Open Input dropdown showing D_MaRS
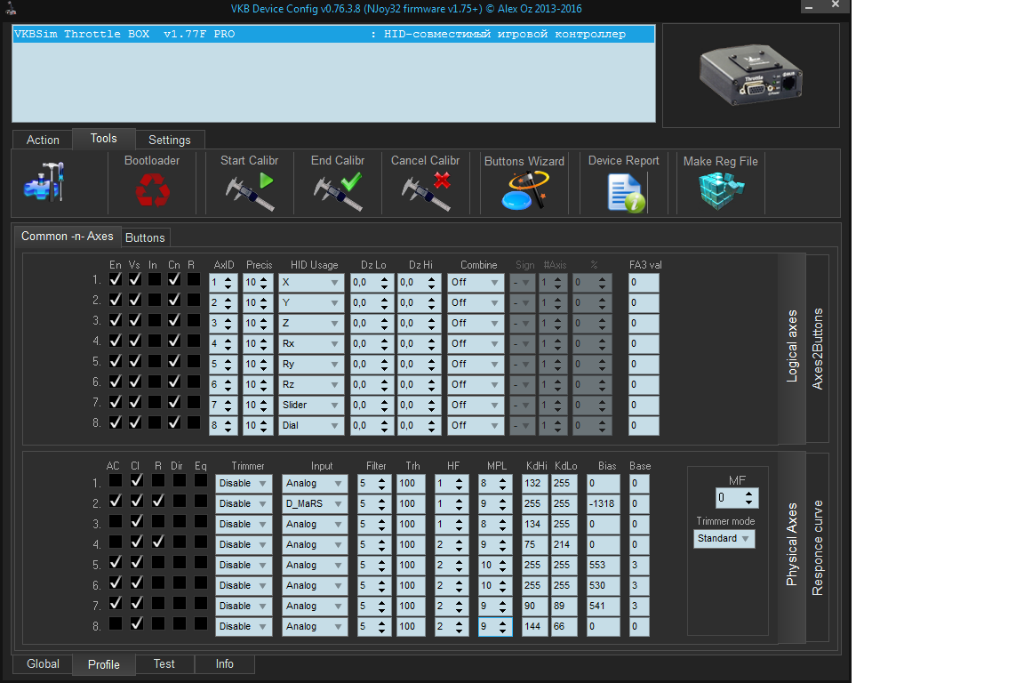Image resolution: width=1024 pixels, height=683 pixels. [x=315, y=503]
